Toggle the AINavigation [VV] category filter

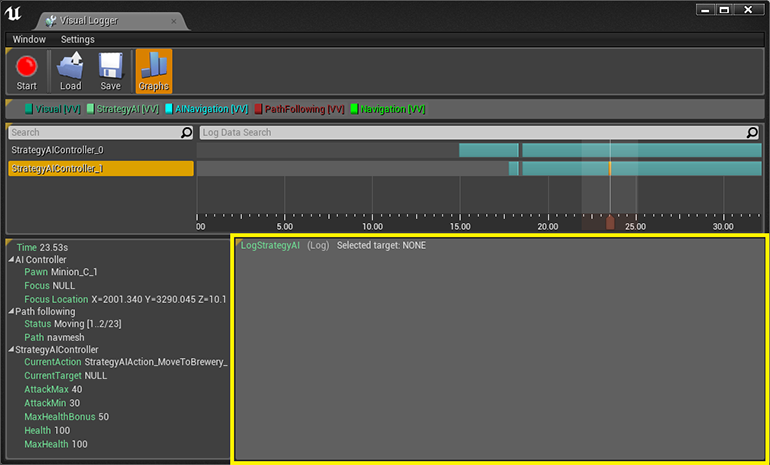pyautogui.click(x=206, y=109)
